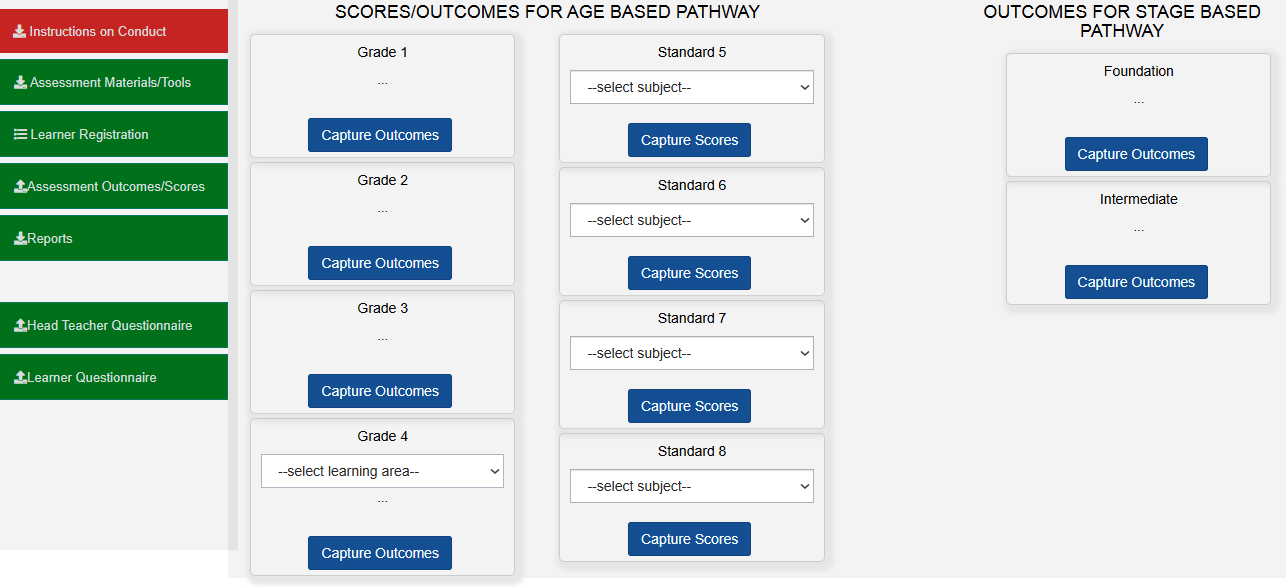Expand Standard 5 subject dropdown
The width and height of the screenshot is (1286, 587).
pyautogui.click(x=691, y=87)
